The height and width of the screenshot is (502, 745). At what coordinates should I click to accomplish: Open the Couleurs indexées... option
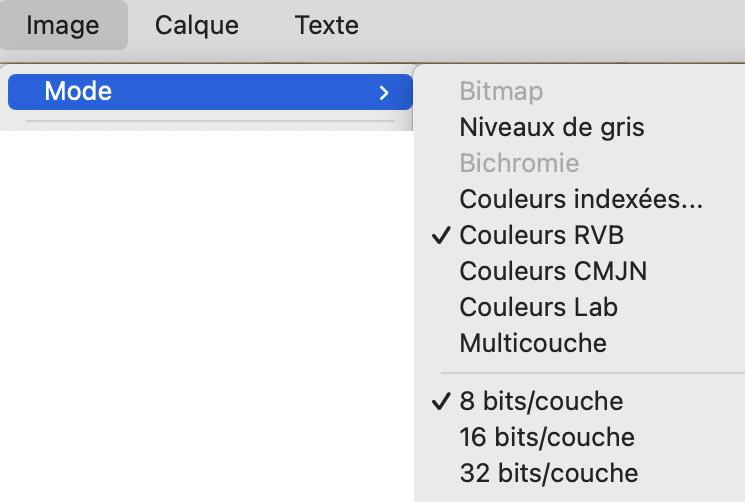(581, 200)
